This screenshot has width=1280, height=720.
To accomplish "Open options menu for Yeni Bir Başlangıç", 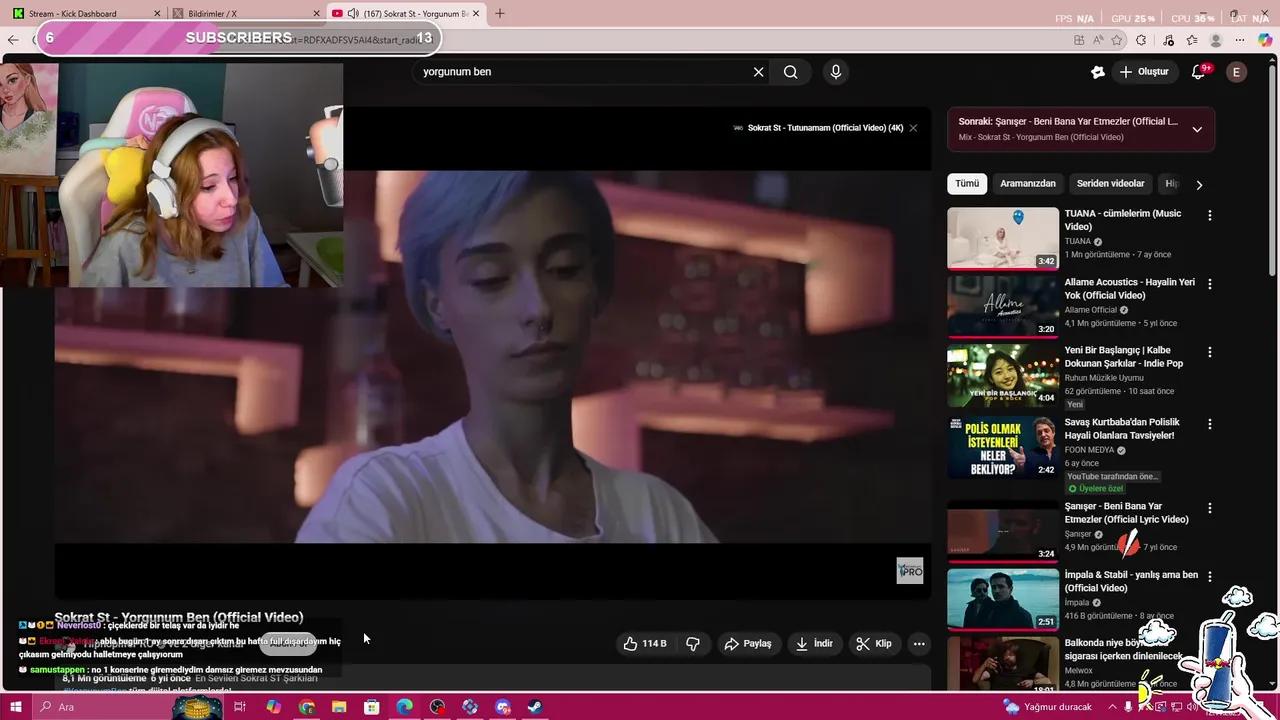I will point(1210,352).
